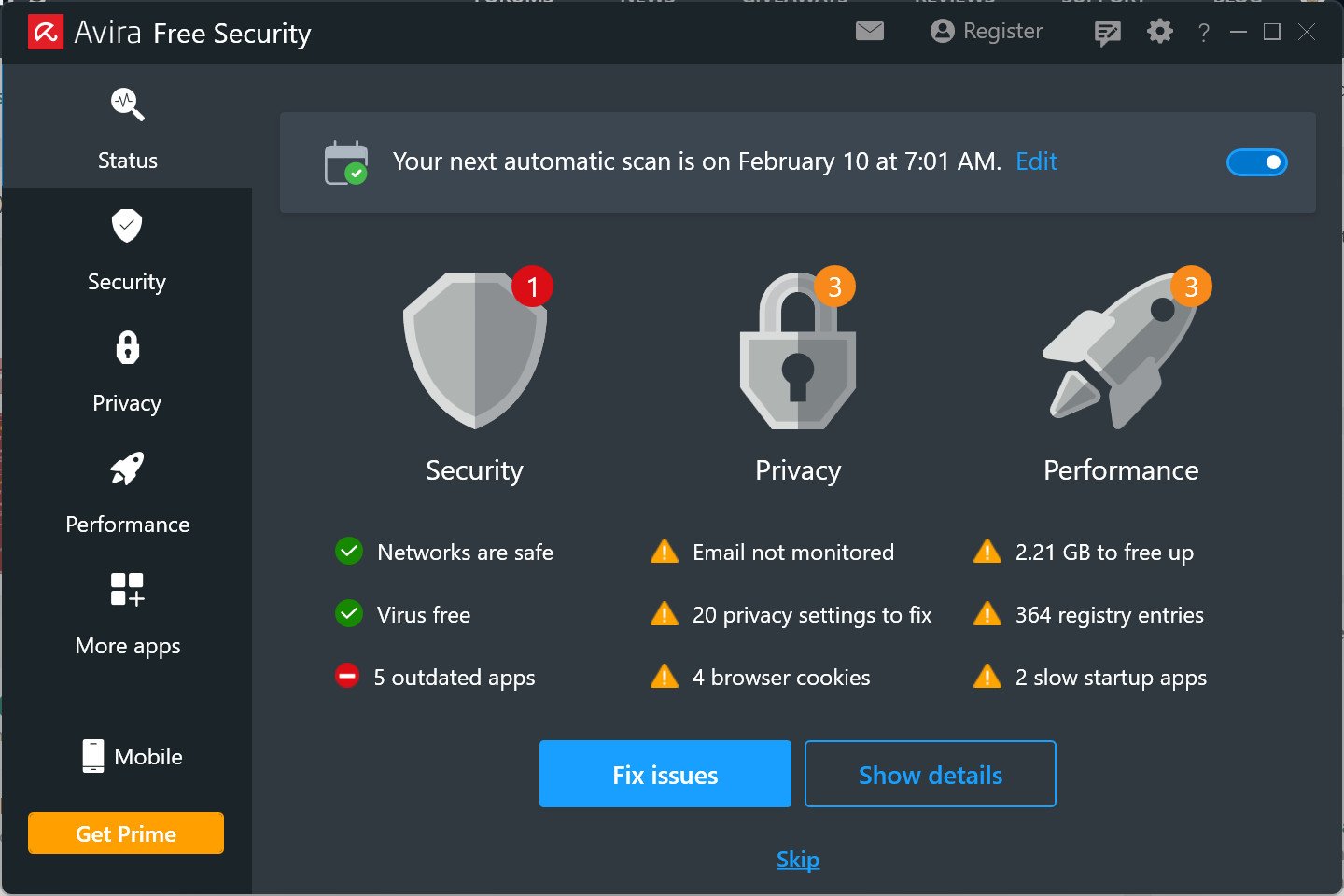Toggle the automatic scan switch off
Image resolution: width=1344 pixels, height=896 pixels.
click(1256, 162)
